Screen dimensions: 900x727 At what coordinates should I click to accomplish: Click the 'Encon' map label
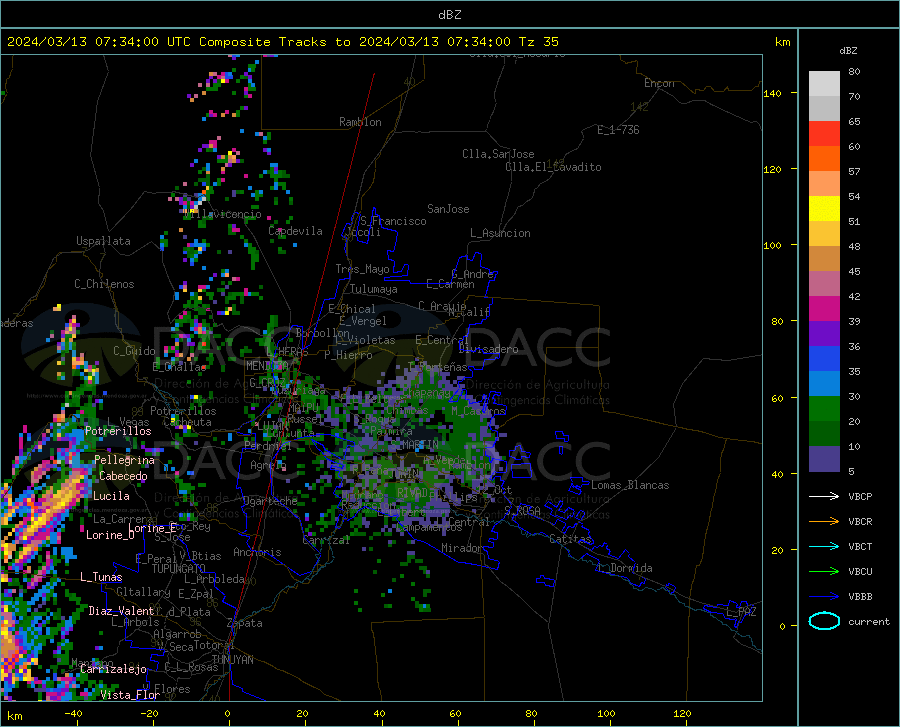pos(659,83)
